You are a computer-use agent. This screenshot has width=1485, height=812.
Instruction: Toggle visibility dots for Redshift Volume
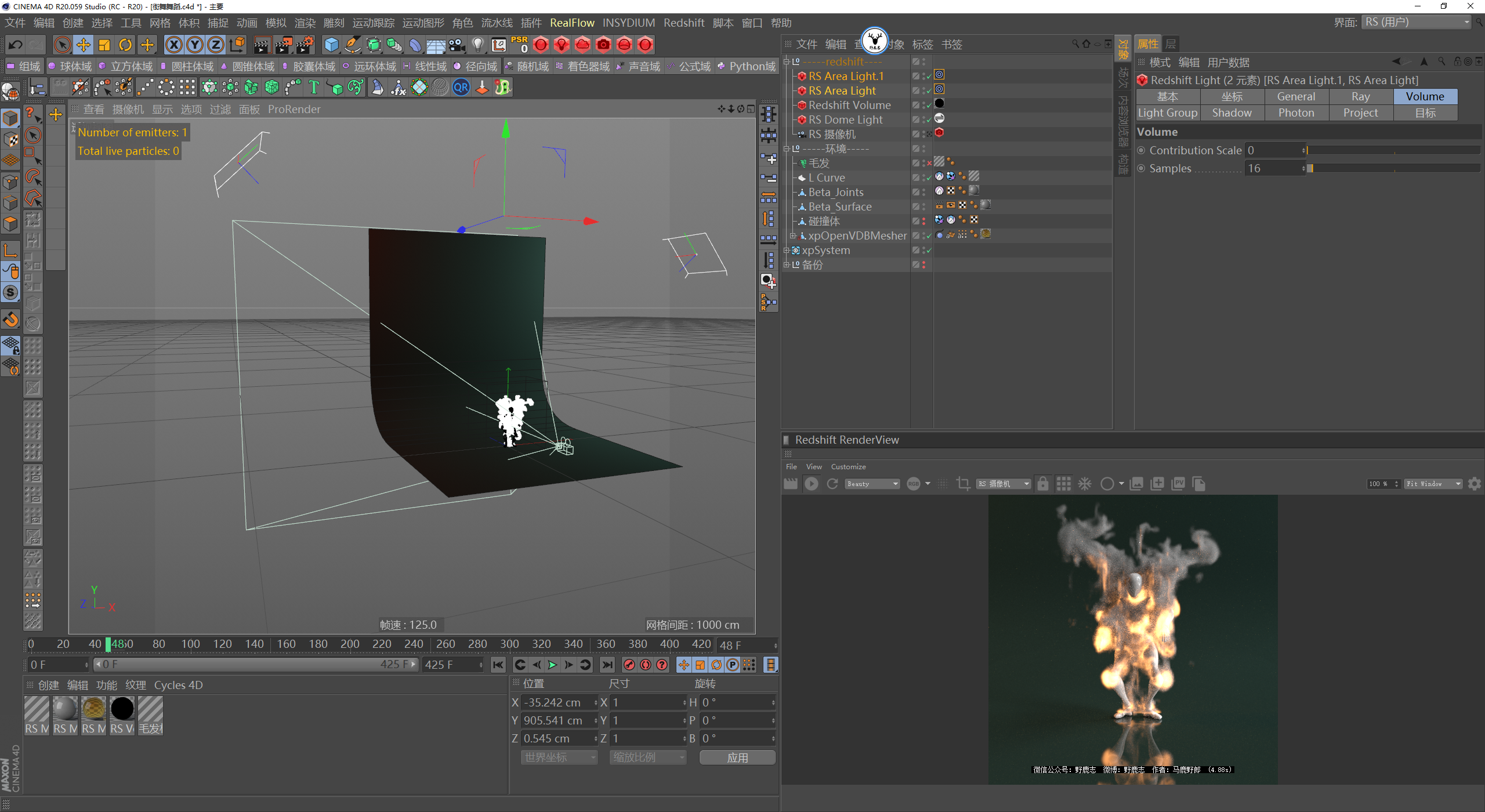click(x=923, y=105)
